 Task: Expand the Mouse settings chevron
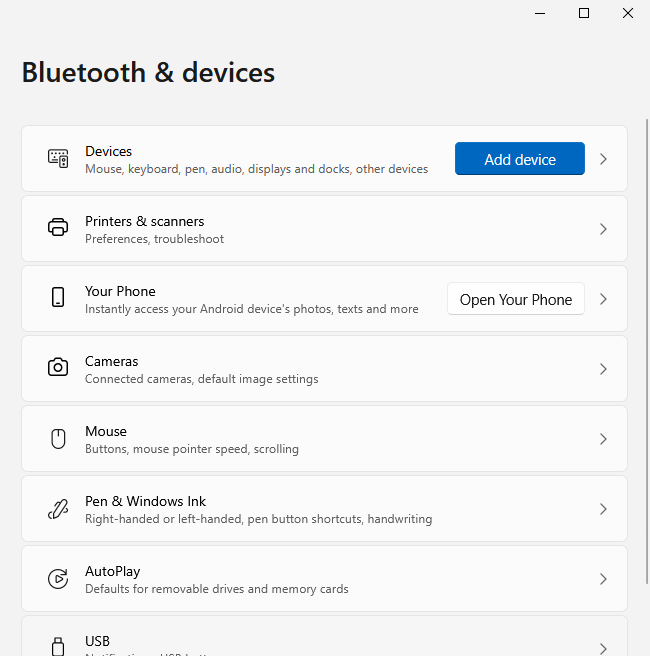603,439
